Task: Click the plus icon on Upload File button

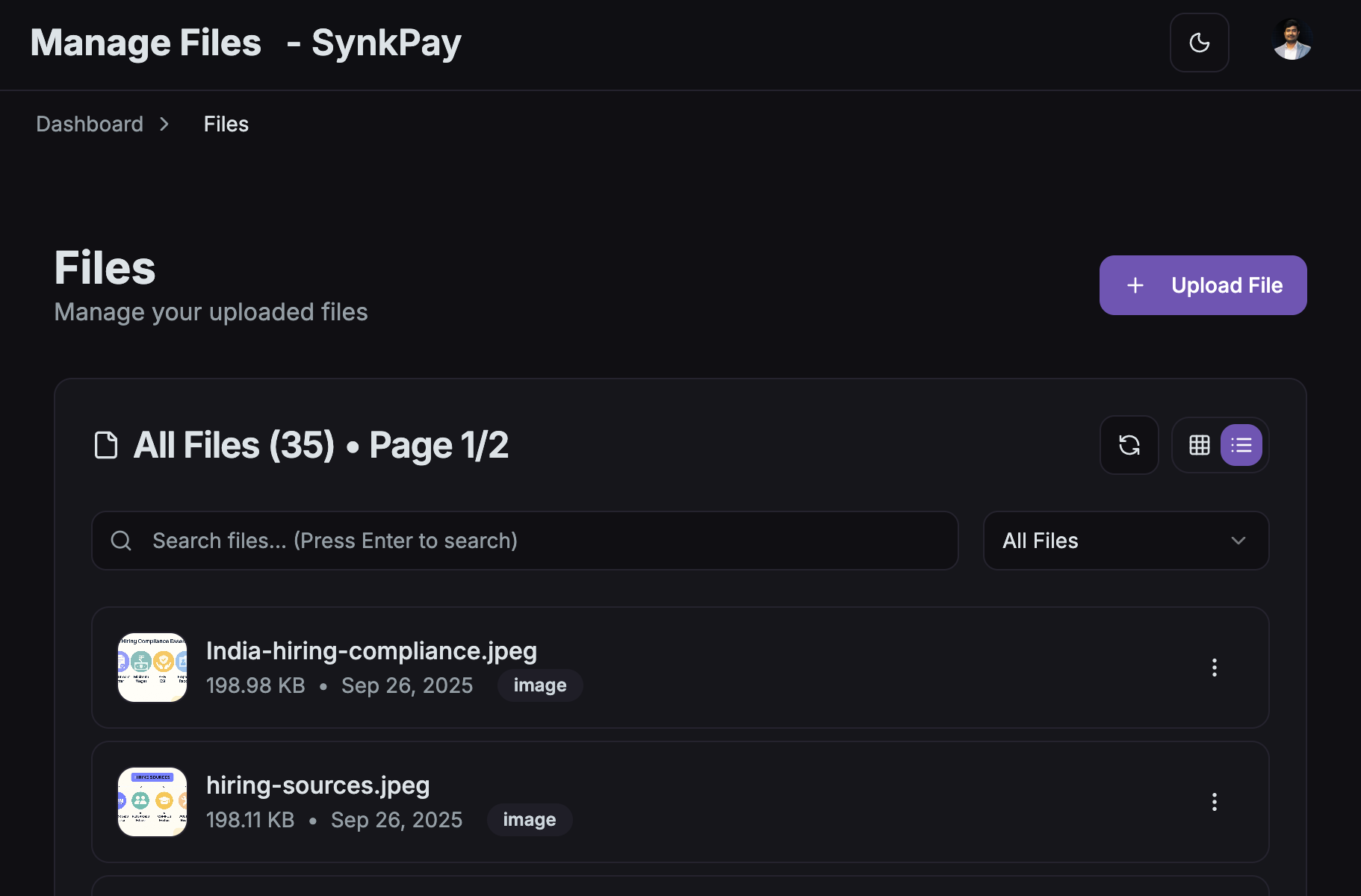Action: point(1135,285)
